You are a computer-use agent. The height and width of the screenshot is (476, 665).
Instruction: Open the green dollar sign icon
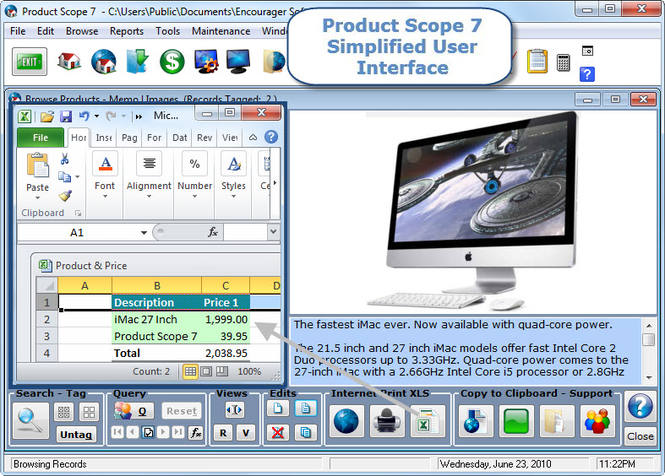pyautogui.click(x=172, y=62)
